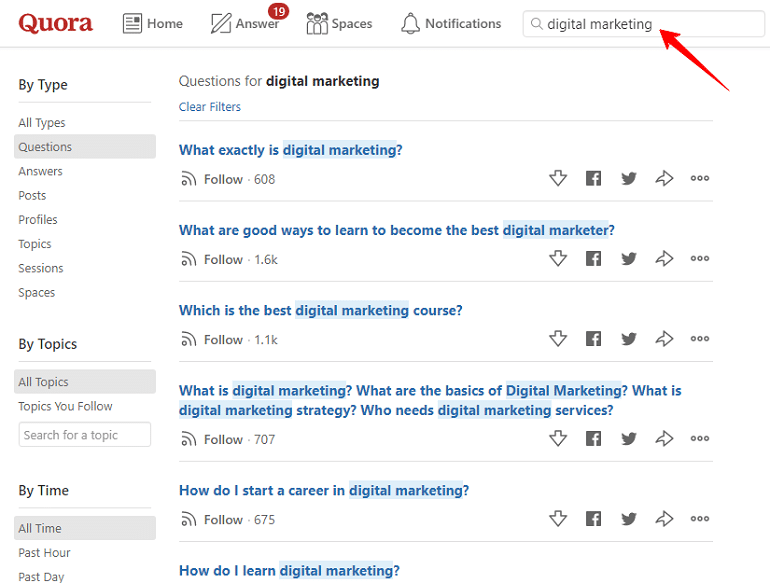This screenshot has width=770, height=583.
Task: Open 'How do I learn digital marketing?' question
Action: [289, 571]
